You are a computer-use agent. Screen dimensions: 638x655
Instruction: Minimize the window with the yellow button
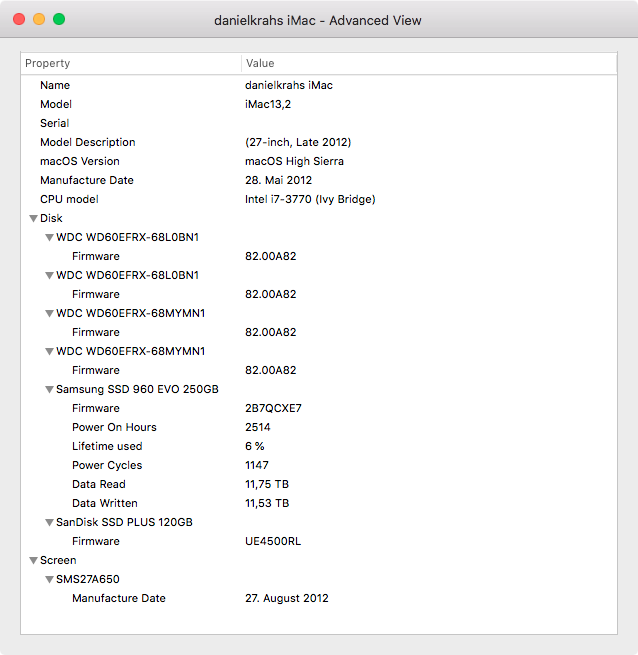[x=39, y=19]
